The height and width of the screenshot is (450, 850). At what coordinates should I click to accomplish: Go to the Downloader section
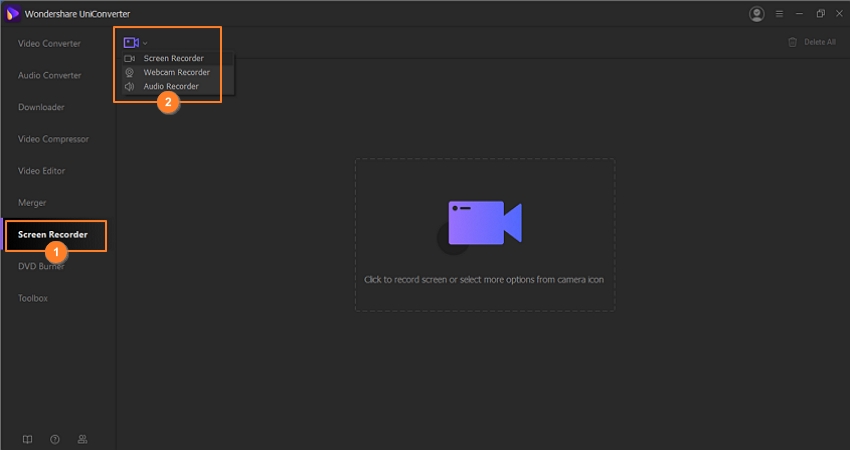click(x=41, y=107)
